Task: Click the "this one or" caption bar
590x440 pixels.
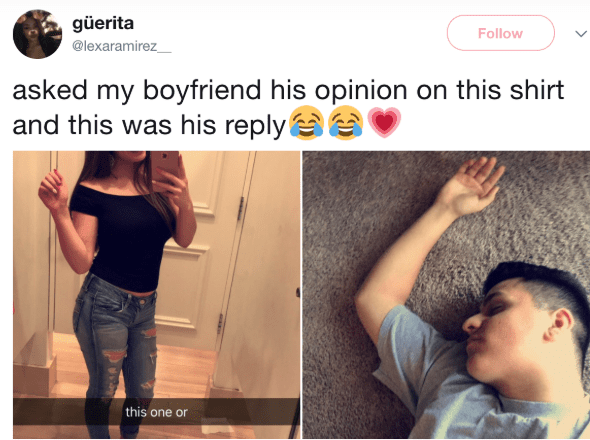Action: [157, 412]
